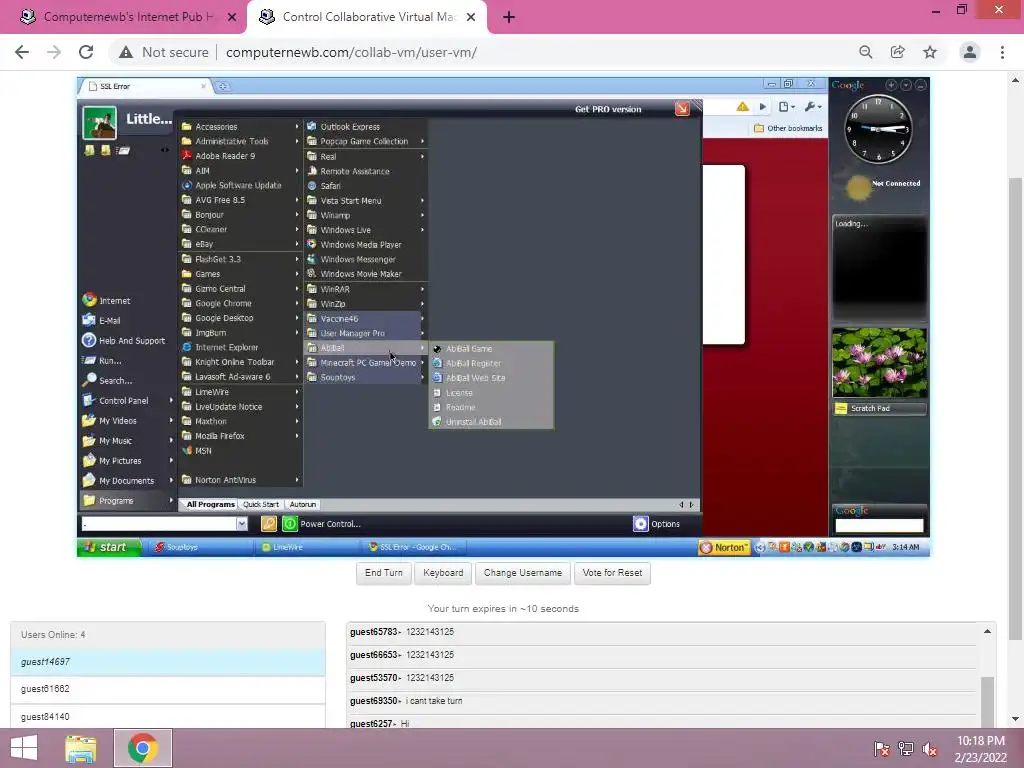Share this page via address bar icon

898,52
